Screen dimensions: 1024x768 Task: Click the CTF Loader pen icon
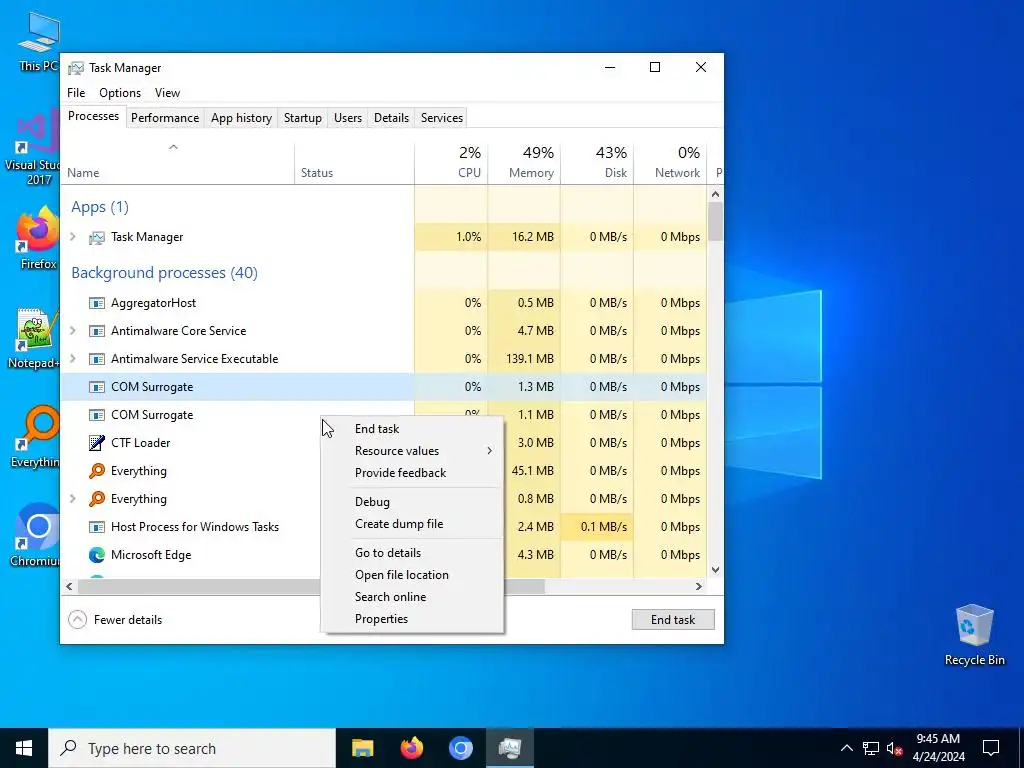[x=97, y=443]
